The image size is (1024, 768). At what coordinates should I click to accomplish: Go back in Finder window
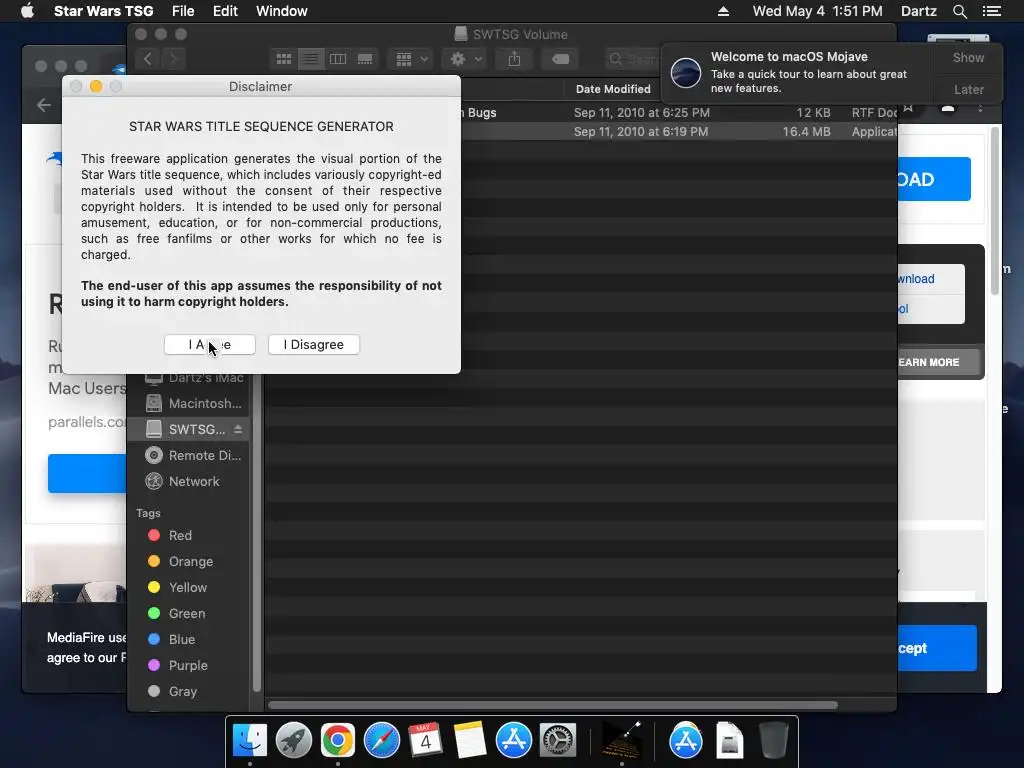(x=148, y=59)
